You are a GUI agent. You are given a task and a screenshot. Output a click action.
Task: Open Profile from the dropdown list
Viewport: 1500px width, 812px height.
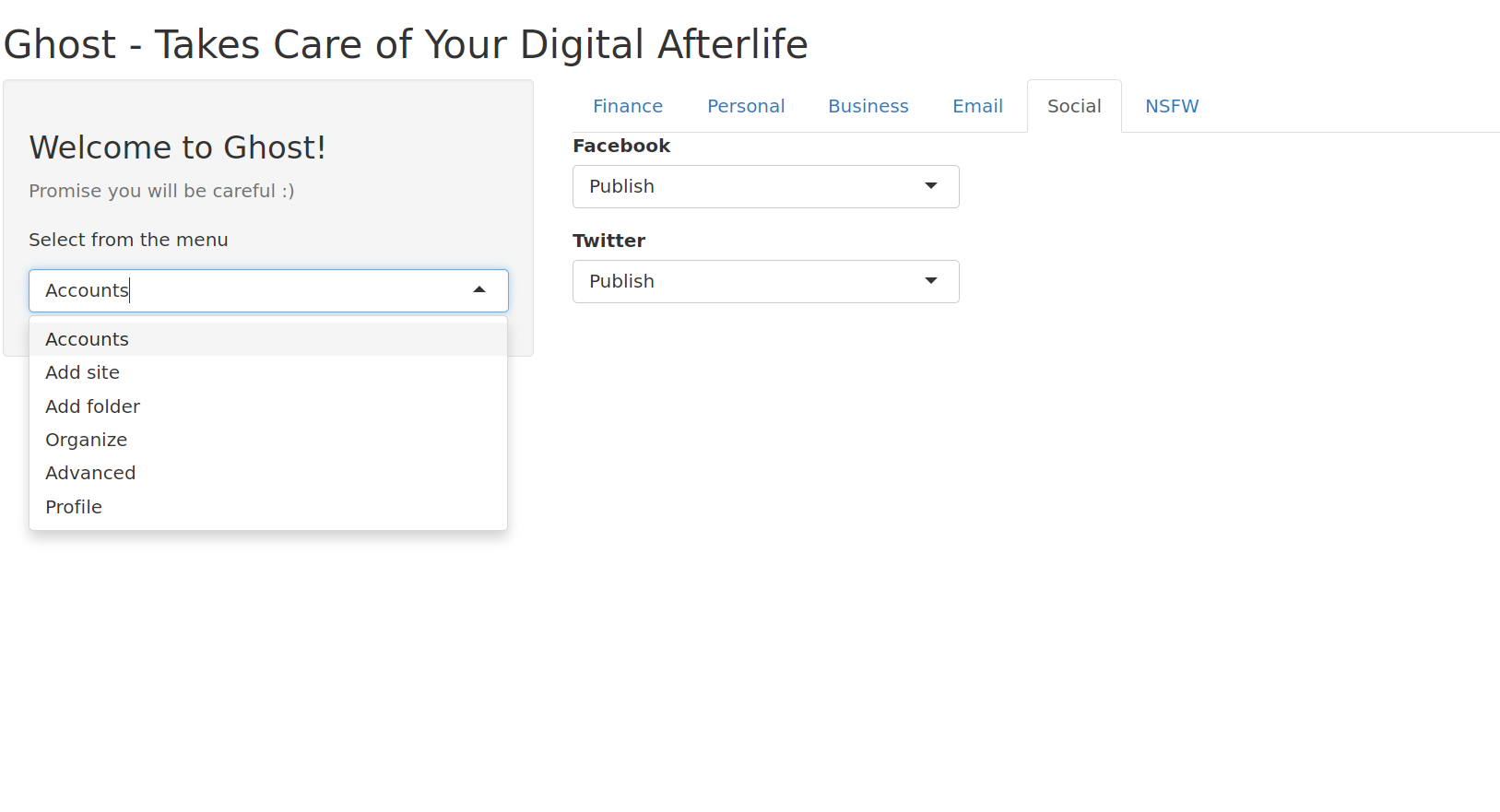(74, 507)
